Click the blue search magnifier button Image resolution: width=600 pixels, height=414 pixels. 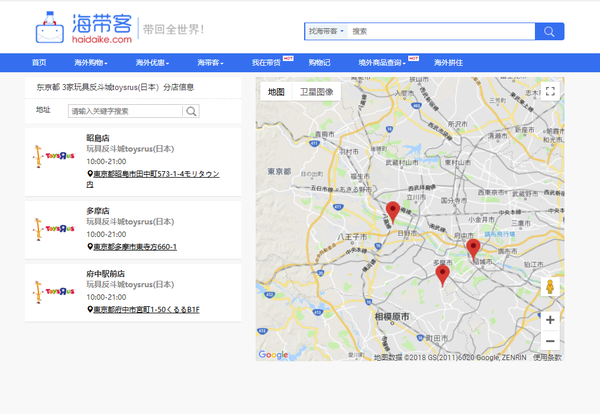[549, 31]
